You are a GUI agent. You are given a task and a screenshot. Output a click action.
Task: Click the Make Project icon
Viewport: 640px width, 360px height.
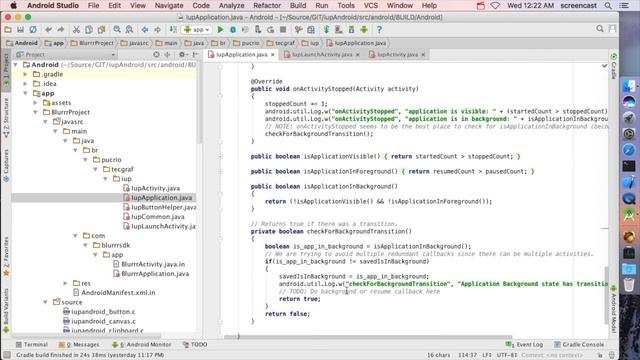173,29
